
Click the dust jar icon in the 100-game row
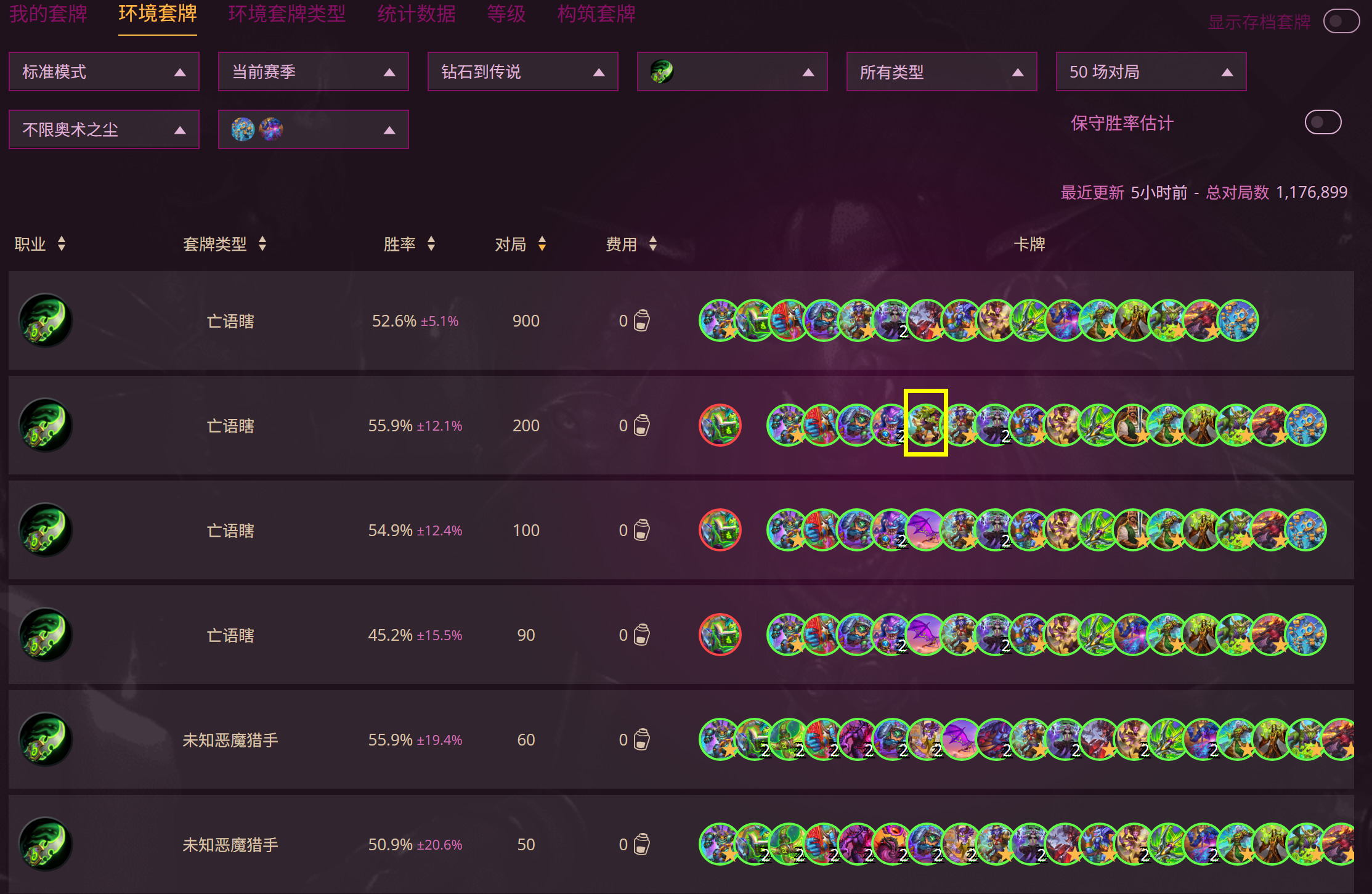point(641,530)
